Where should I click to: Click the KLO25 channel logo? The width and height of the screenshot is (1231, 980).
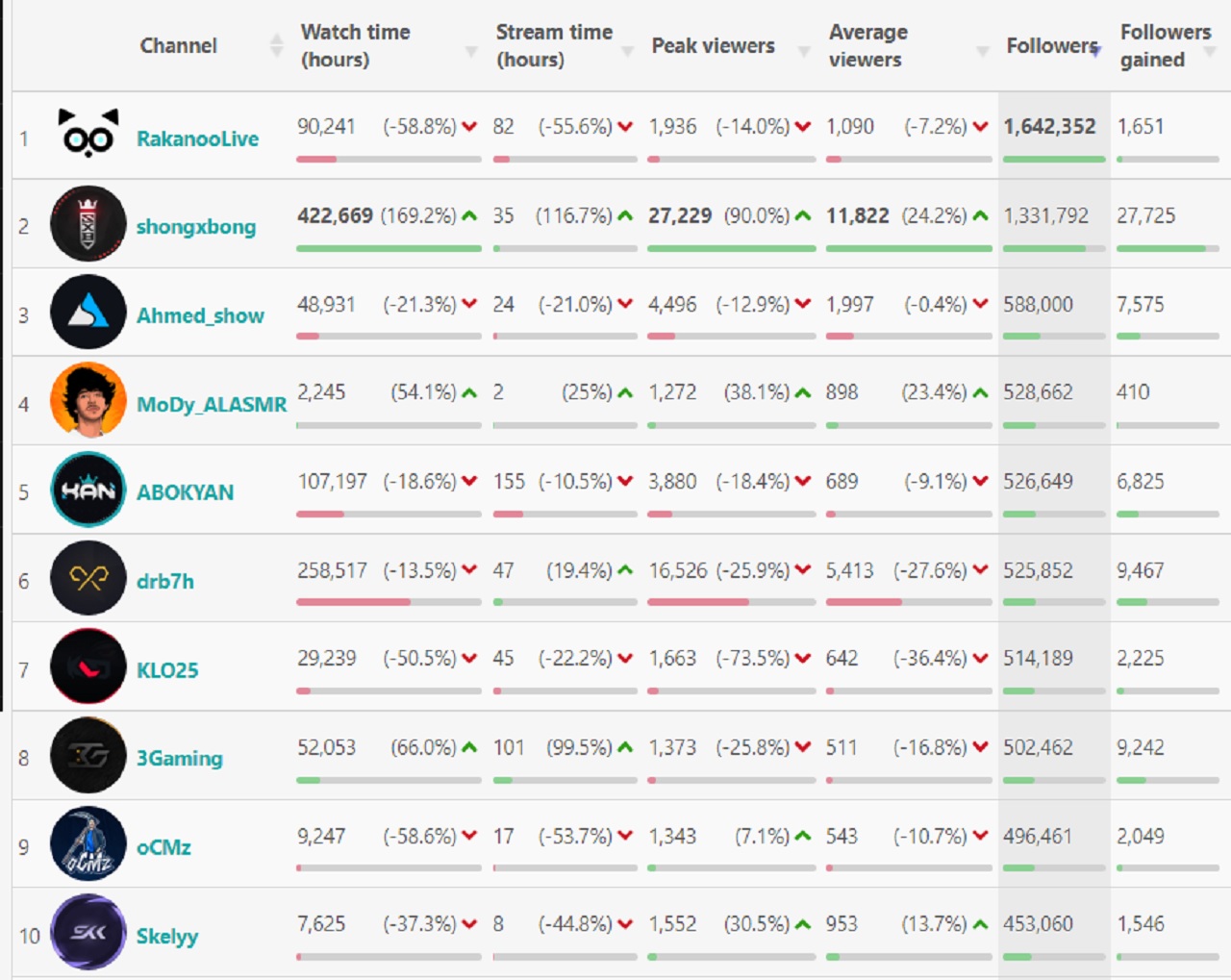pyautogui.click(x=88, y=666)
